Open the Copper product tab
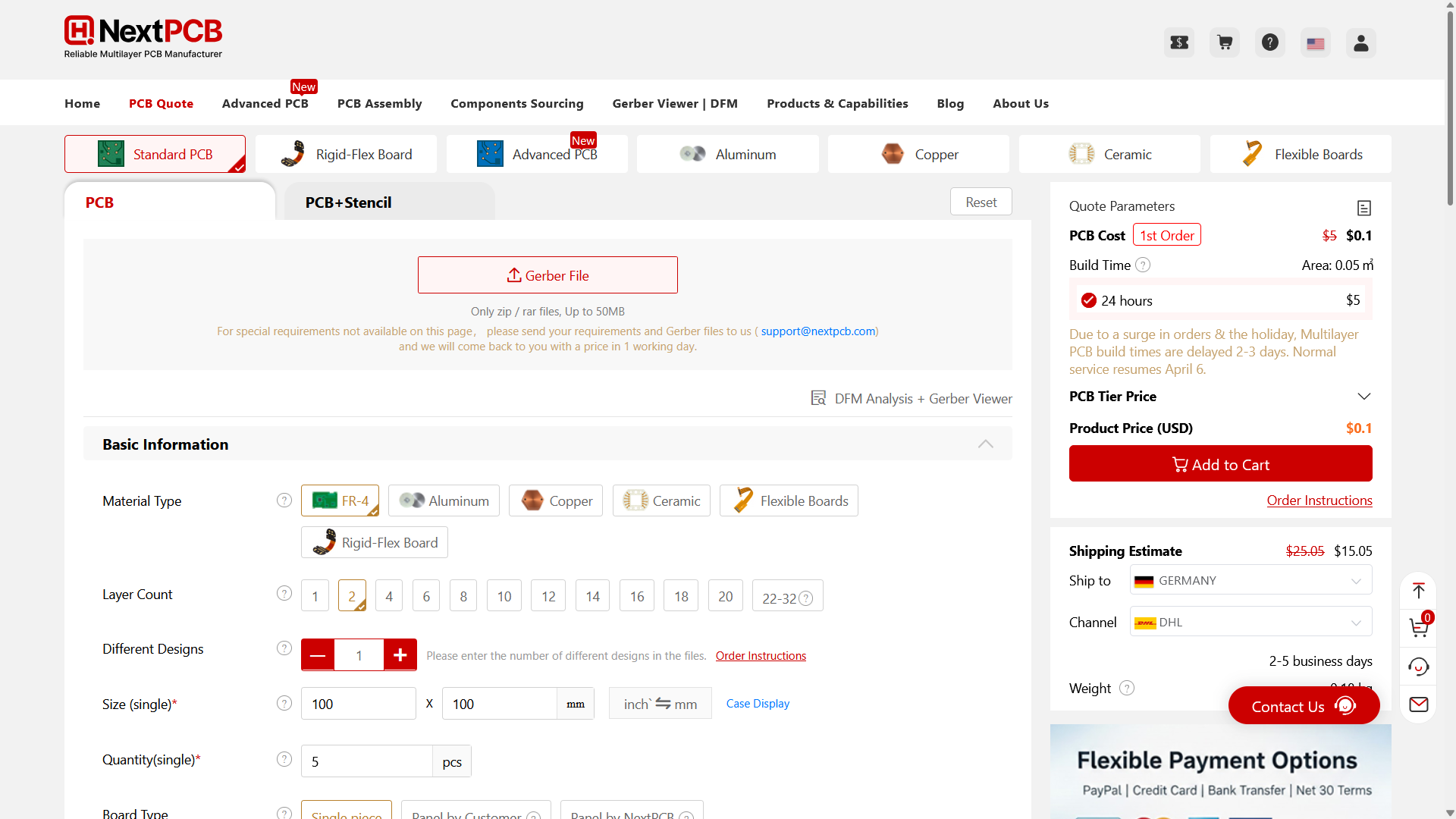 [x=918, y=154]
